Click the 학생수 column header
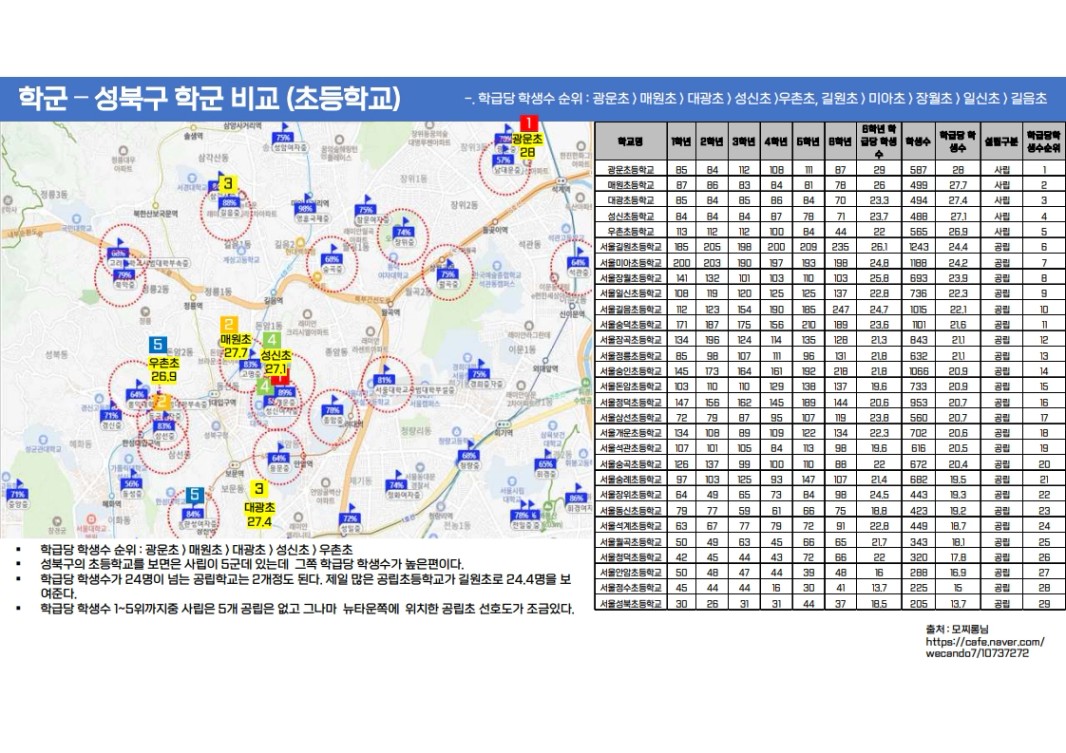1066x753 pixels. (x=918, y=141)
